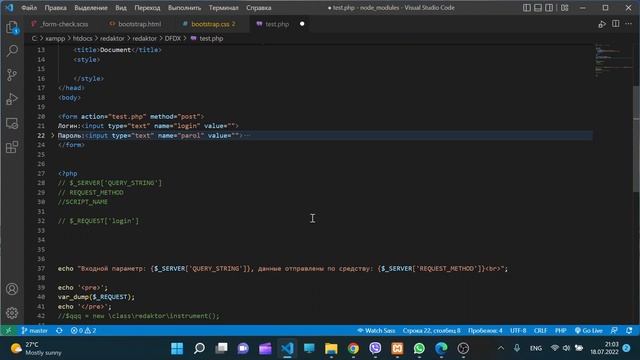
Task: Switch to bootstrap.css tab
Action: 209,24
